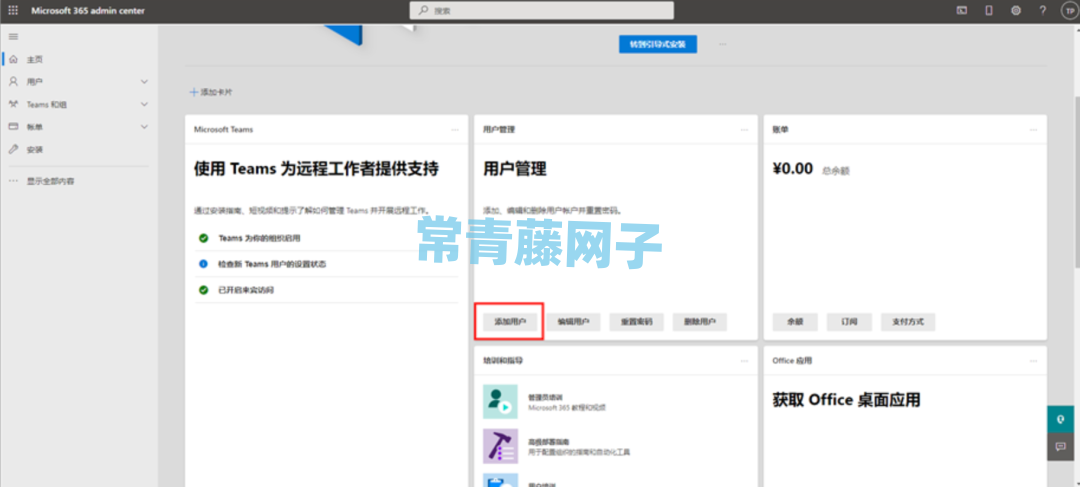Collapse navigation with the hamburger icon

[13, 37]
